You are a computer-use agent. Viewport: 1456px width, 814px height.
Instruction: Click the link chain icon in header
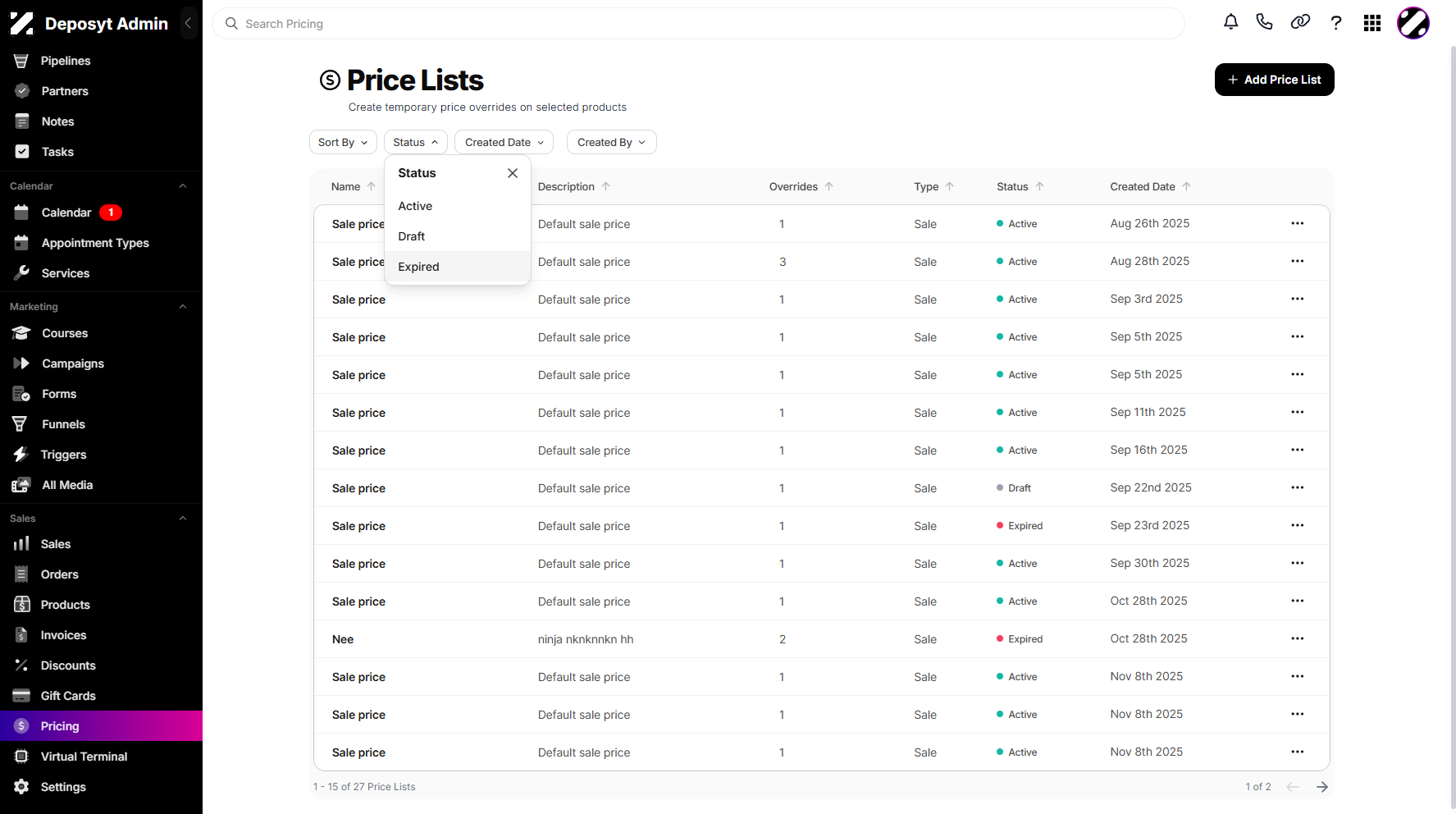click(x=1300, y=23)
